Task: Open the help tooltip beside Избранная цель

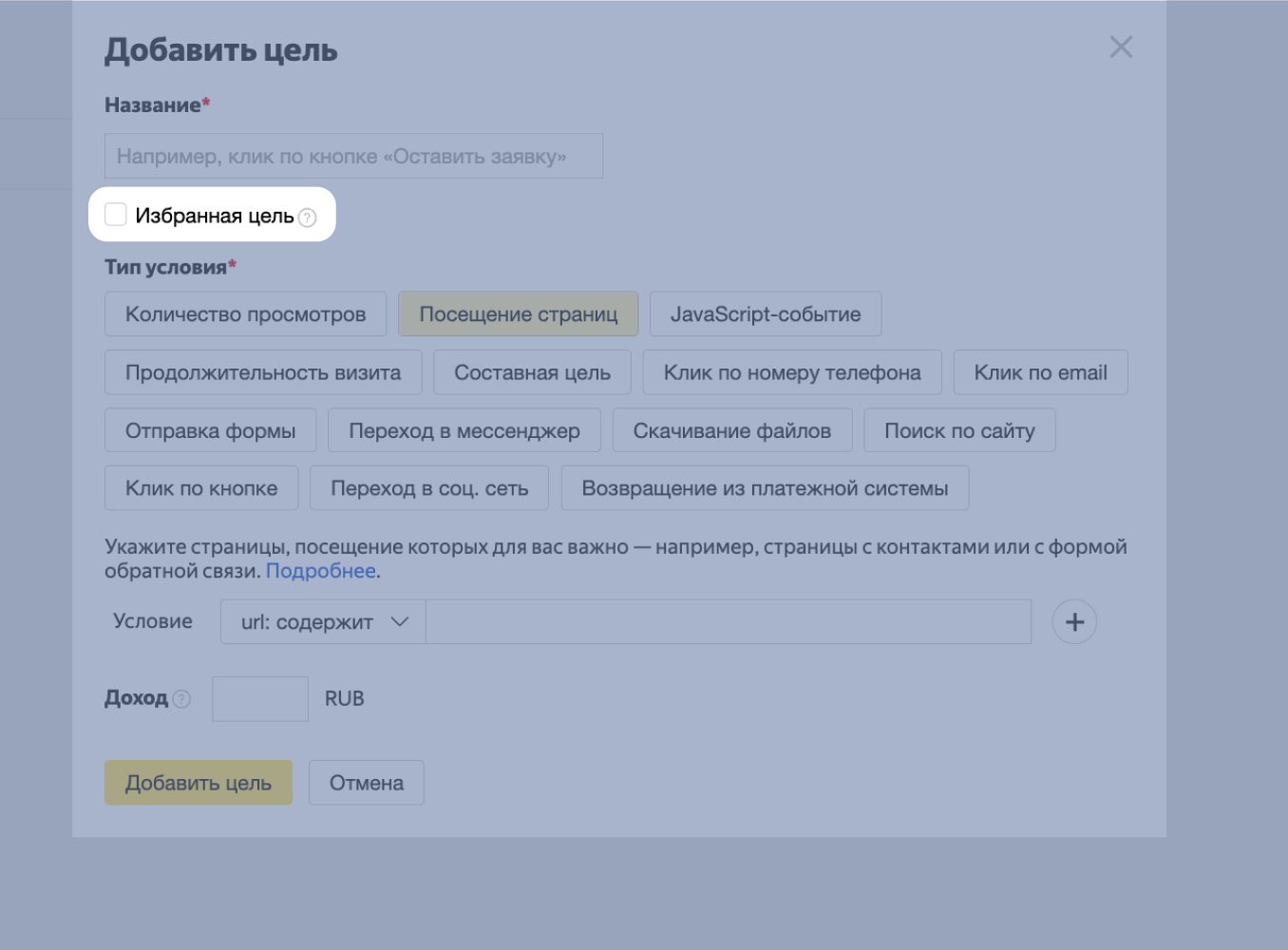Action: click(307, 218)
